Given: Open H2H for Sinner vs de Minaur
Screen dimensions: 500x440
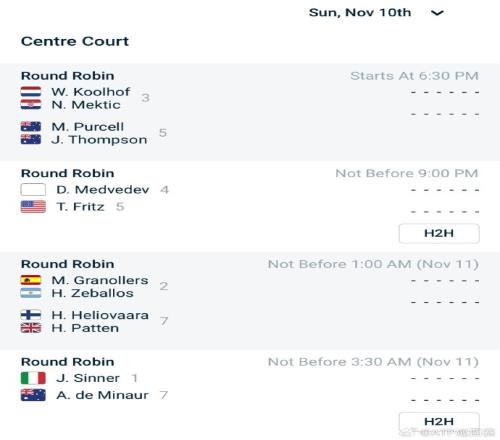Looking at the screenshot, I should 439,421.
